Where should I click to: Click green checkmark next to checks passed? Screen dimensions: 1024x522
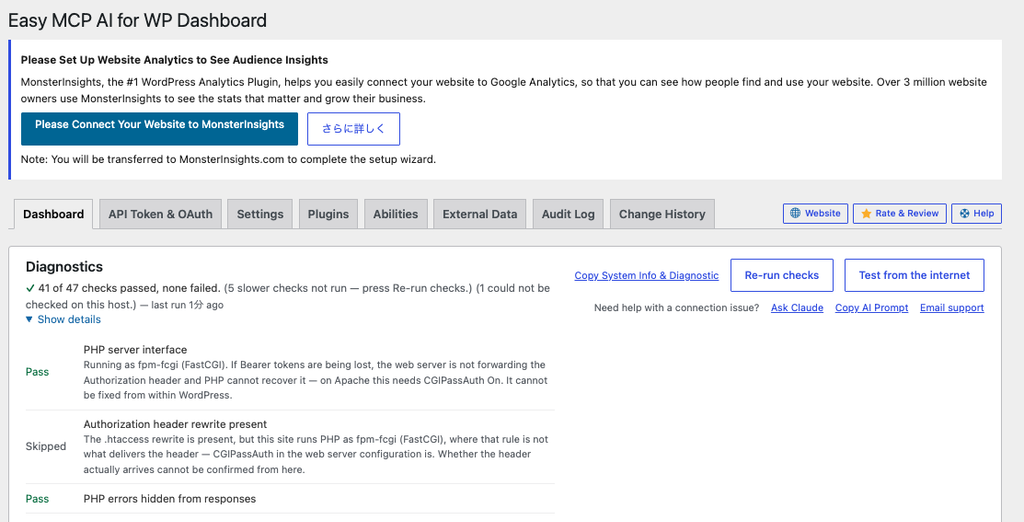[30, 287]
